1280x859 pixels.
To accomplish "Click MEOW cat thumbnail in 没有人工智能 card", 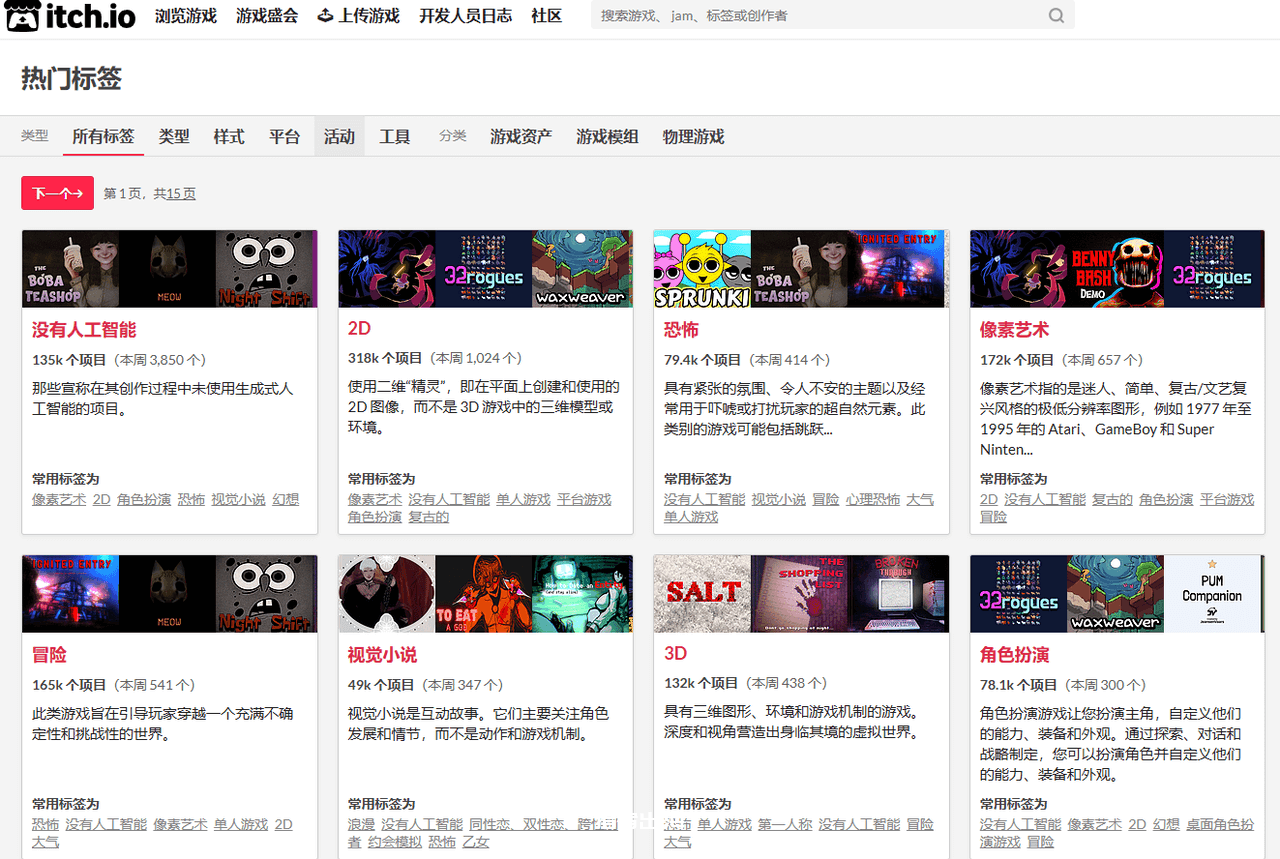I will pyautogui.click(x=167, y=268).
